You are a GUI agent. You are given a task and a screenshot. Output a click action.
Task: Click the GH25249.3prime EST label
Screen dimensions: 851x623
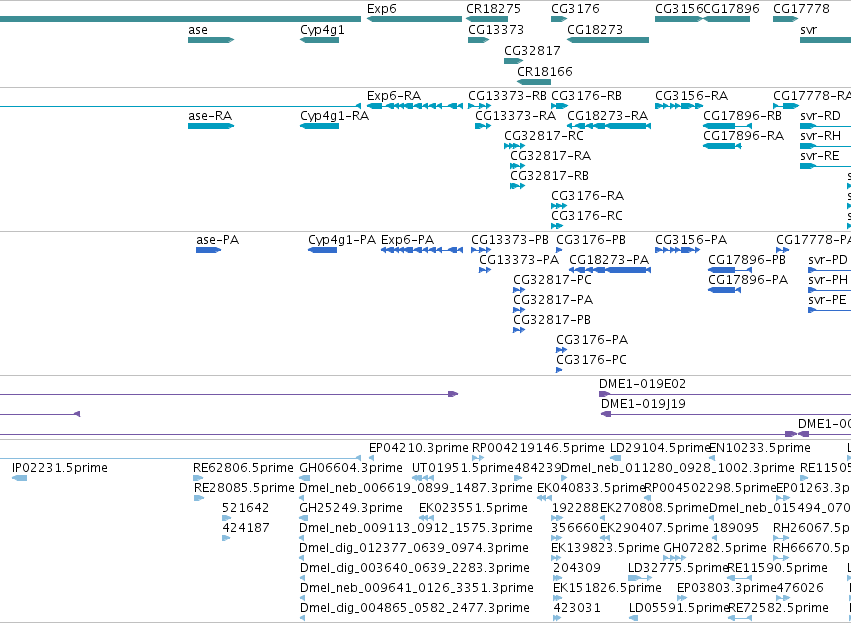coord(351,508)
